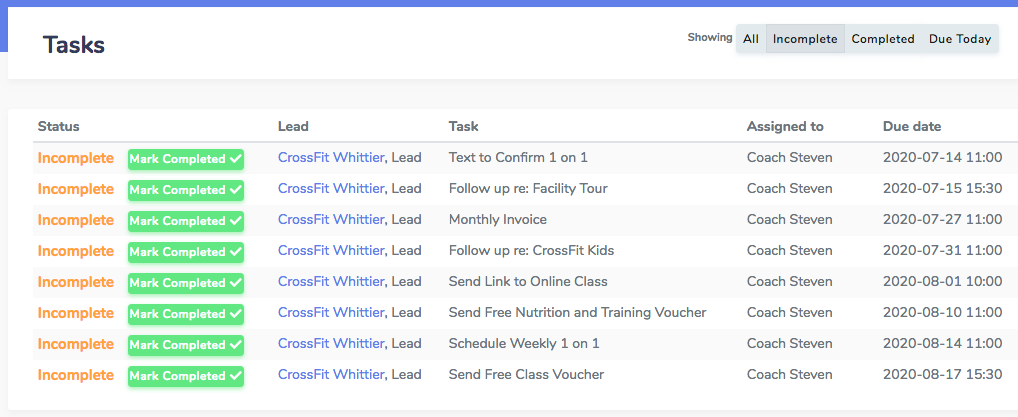The width and height of the screenshot is (1018, 417).
Task: Click the Status column header
Action: click(58, 127)
